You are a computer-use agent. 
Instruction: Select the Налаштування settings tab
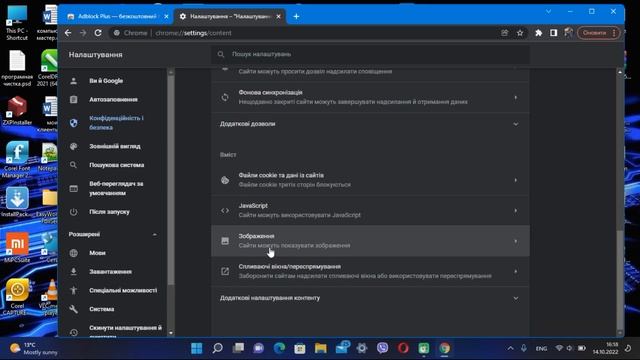(x=231, y=16)
